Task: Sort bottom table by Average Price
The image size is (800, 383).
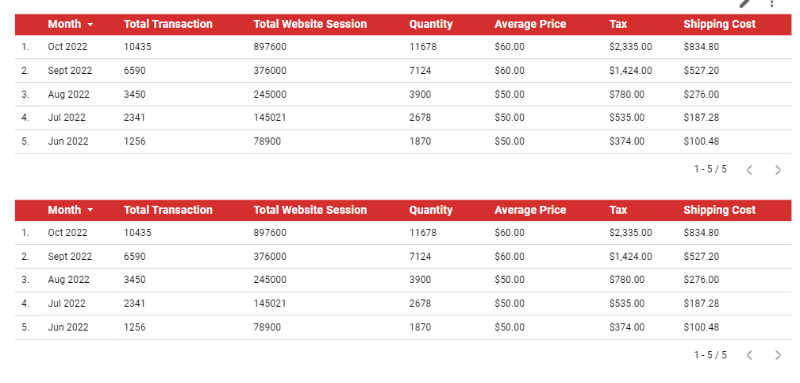Action: 530,210
